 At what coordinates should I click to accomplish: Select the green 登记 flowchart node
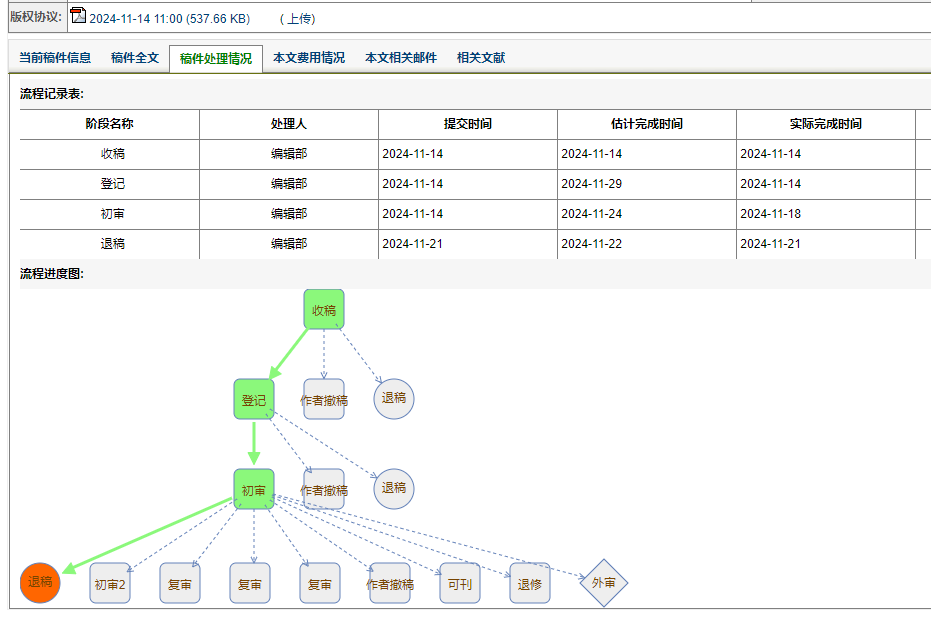click(x=254, y=400)
